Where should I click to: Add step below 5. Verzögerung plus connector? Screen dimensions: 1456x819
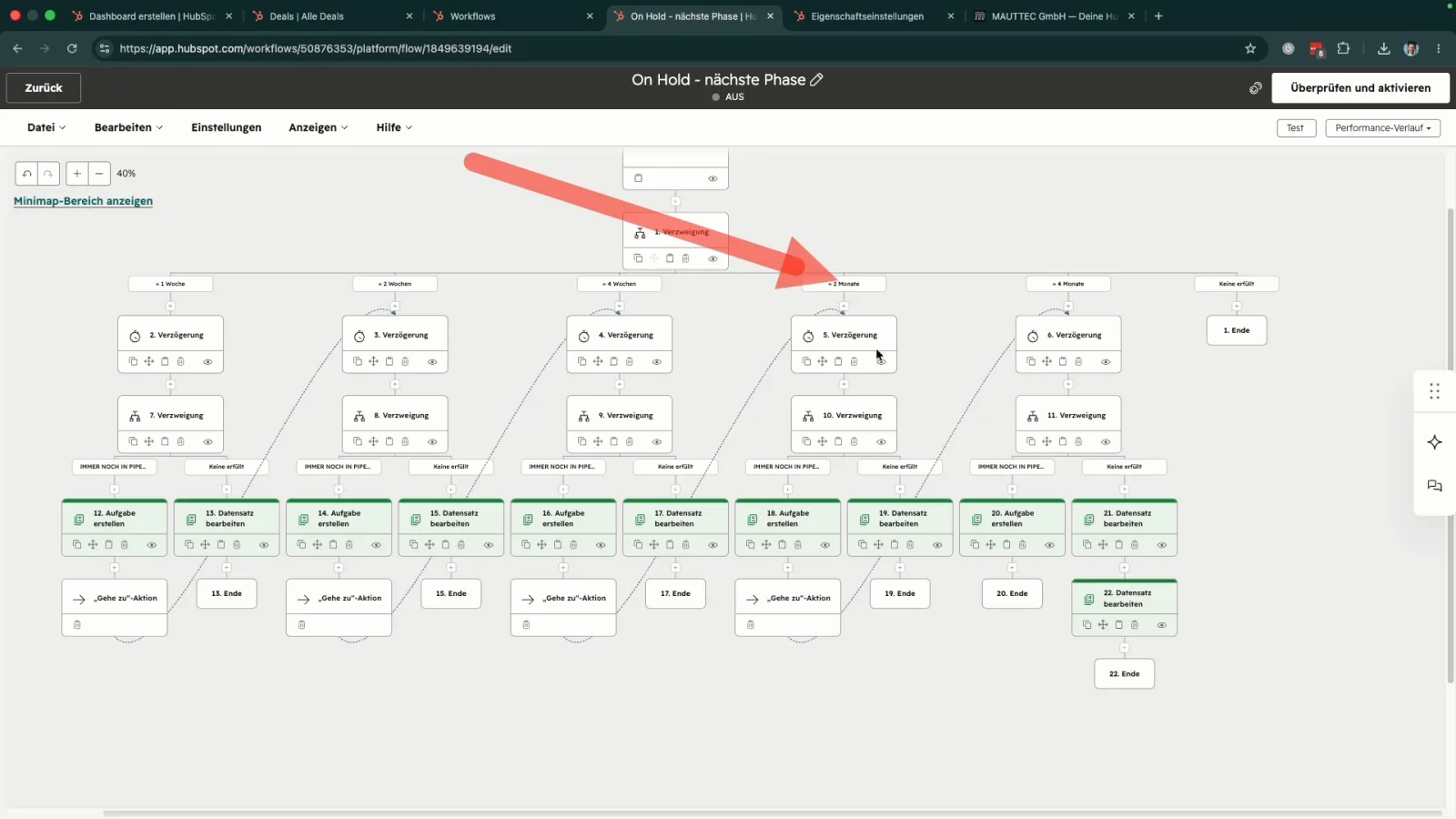coord(844,384)
